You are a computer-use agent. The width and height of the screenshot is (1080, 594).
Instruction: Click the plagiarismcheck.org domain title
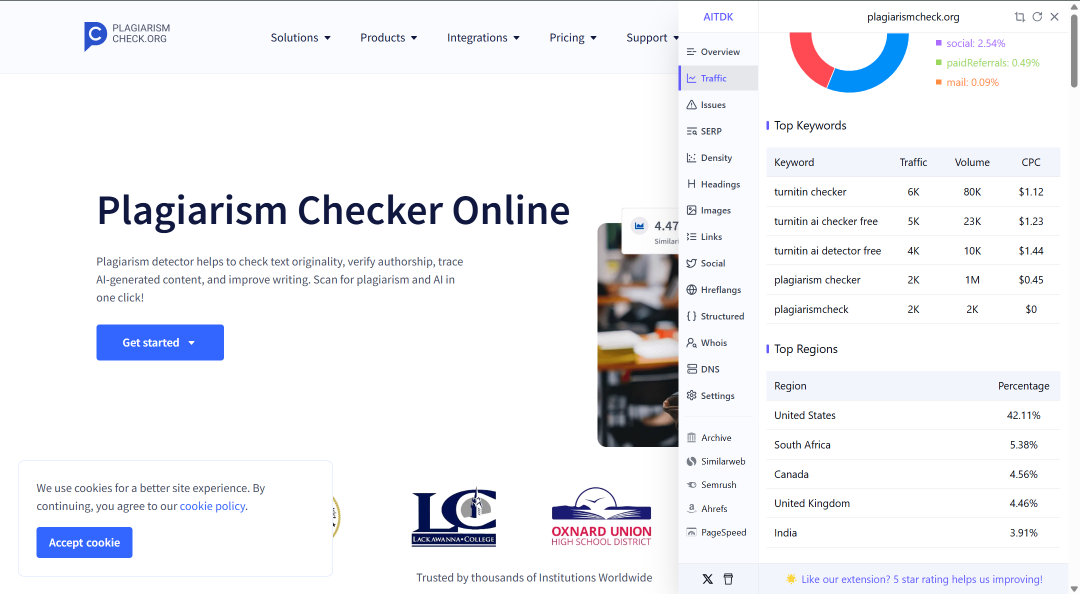pyautogui.click(x=913, y=17)
